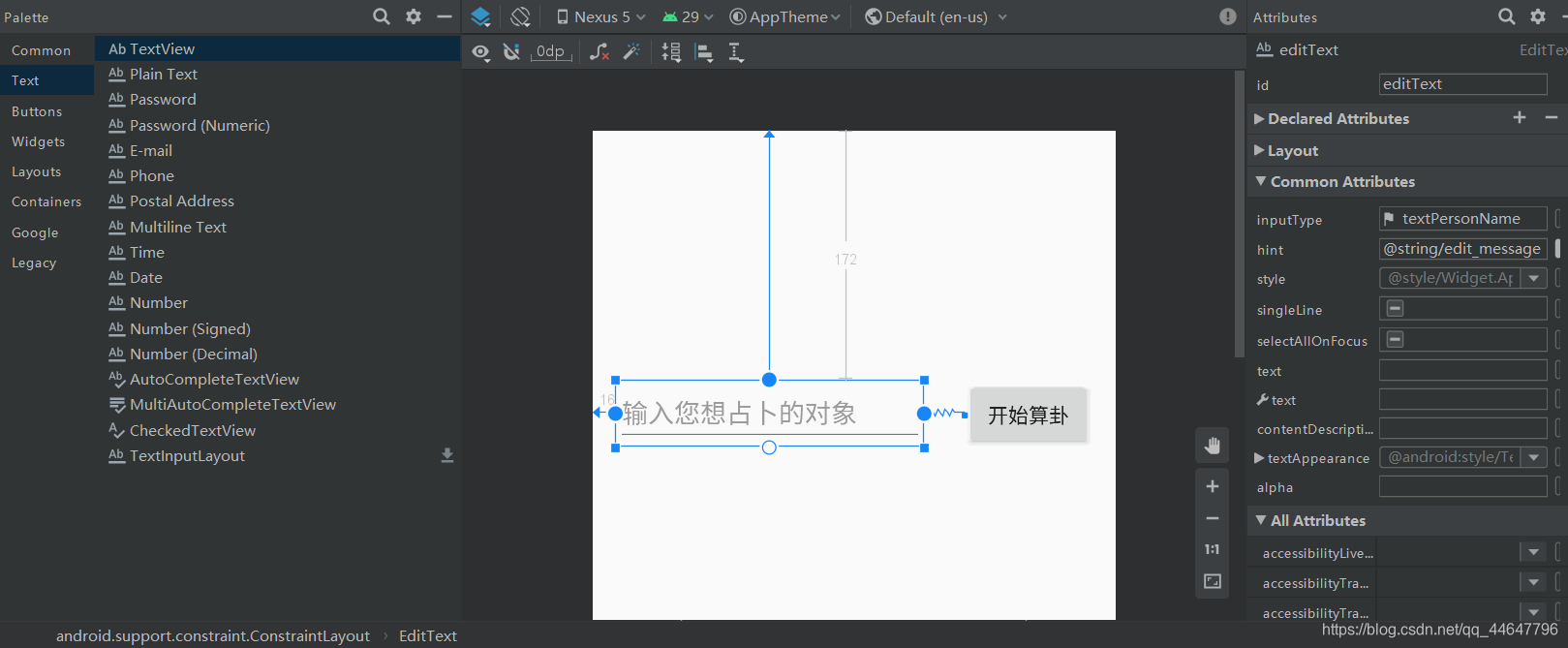This screenshot has width=1568, height=648.
Task: Open accessibilityLiveRegion dropdown
Action: 1533,552
